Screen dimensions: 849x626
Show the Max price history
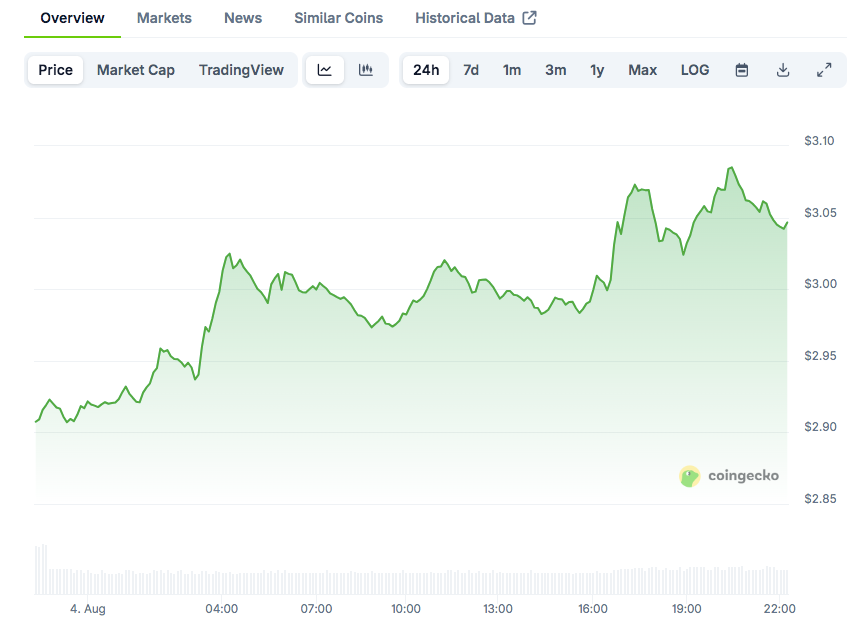pyautogui.click(x=643, y=70)
